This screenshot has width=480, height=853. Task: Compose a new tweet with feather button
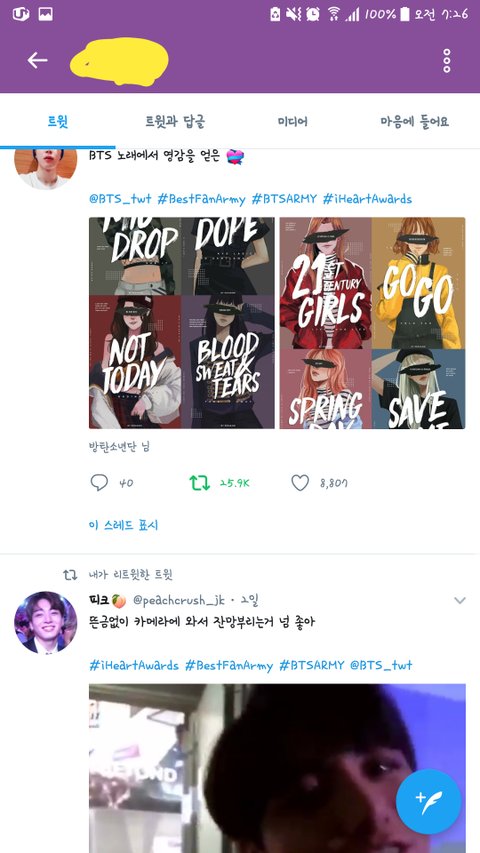tap(428, 801)
